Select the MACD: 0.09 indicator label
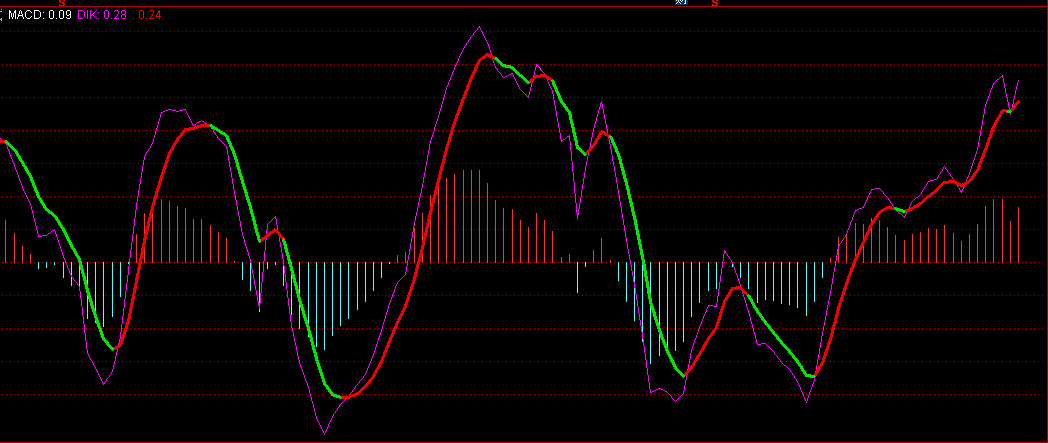The width and height of the screenshot is (1048, 443). coord(39,15)
